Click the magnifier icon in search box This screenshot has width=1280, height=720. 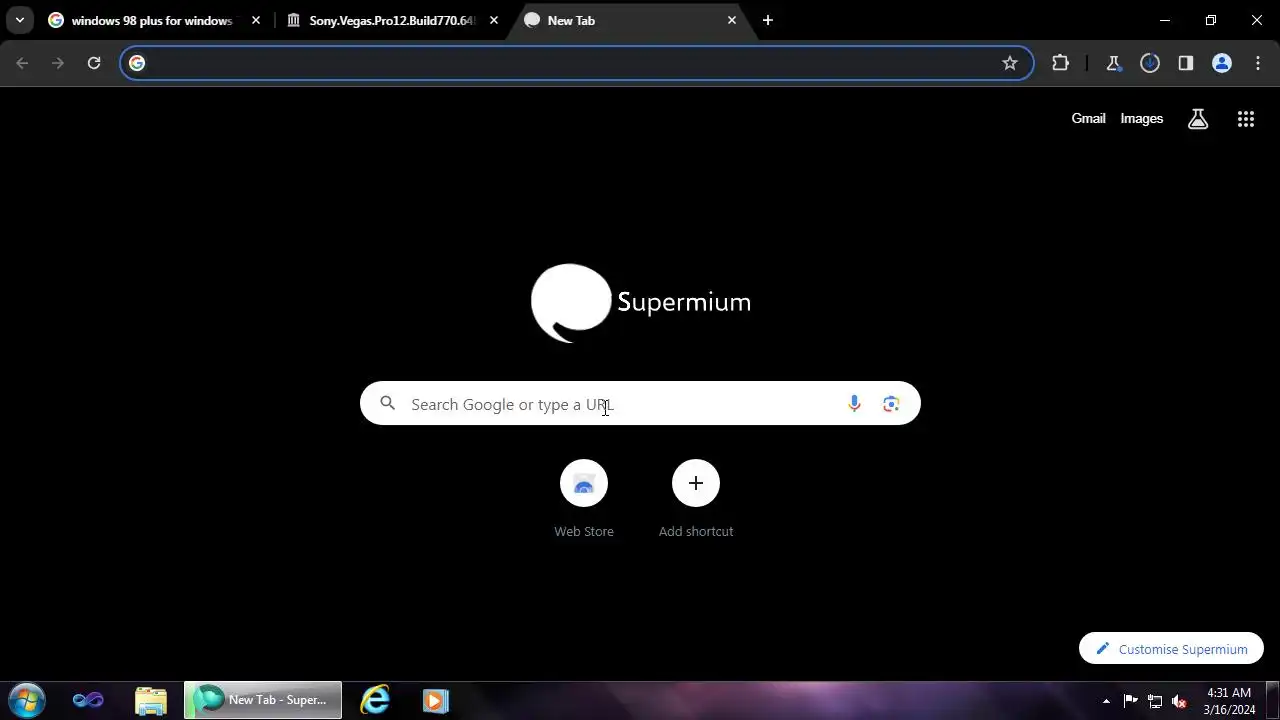(388, 404)
